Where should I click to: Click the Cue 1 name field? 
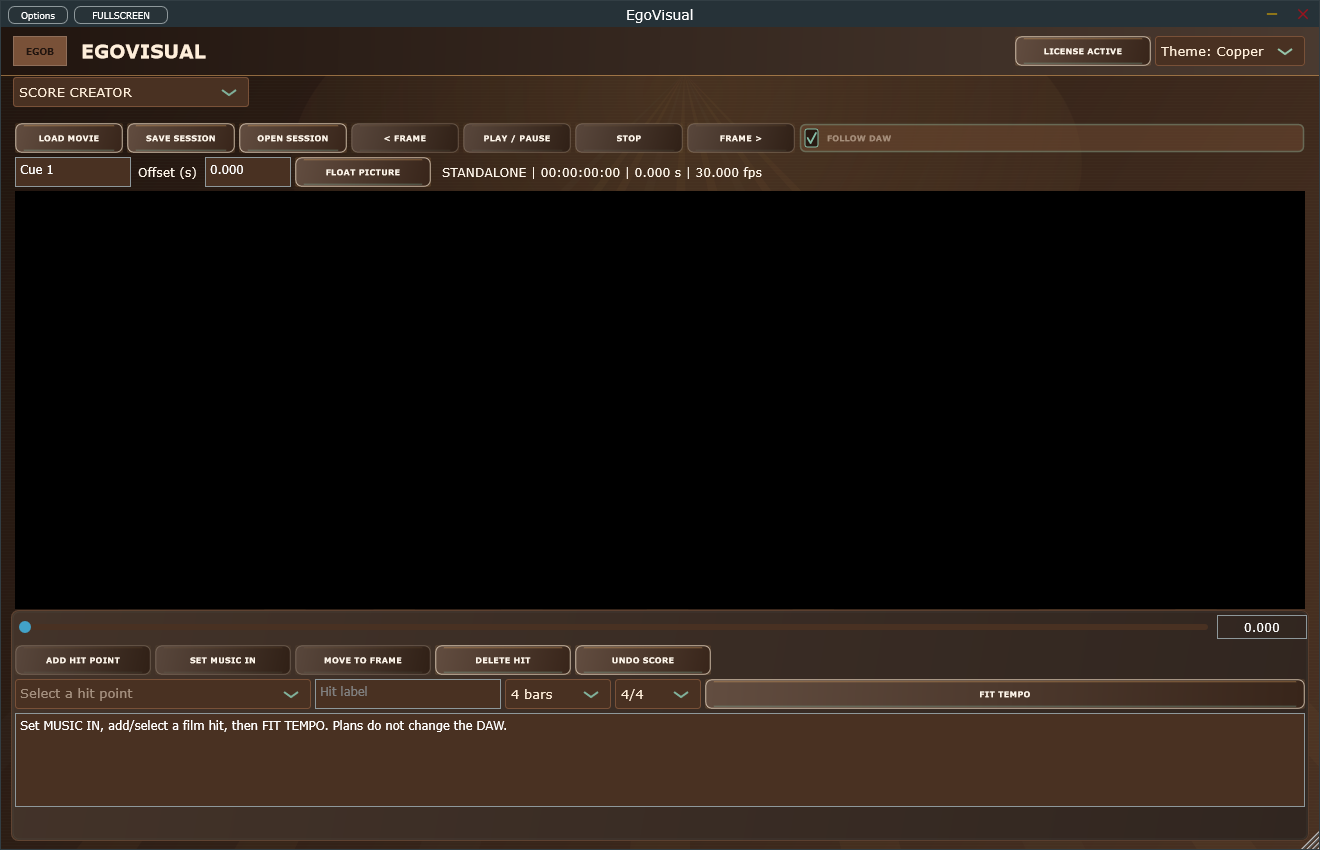pos(73,171)
